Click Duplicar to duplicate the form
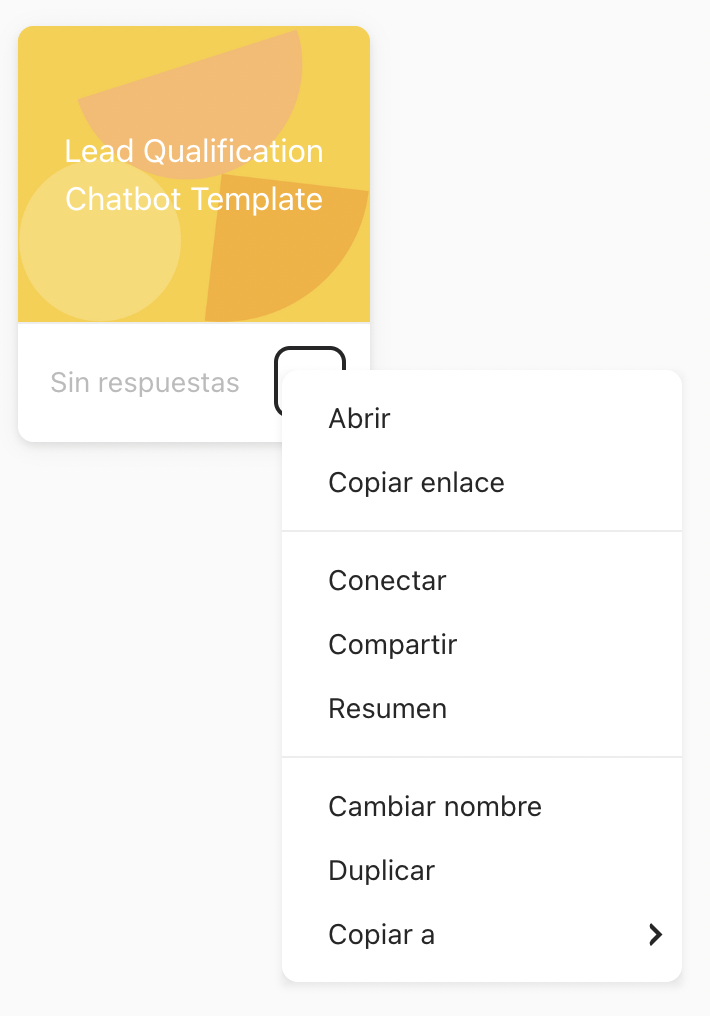710x1016 pixels. (x=482, y=871)
